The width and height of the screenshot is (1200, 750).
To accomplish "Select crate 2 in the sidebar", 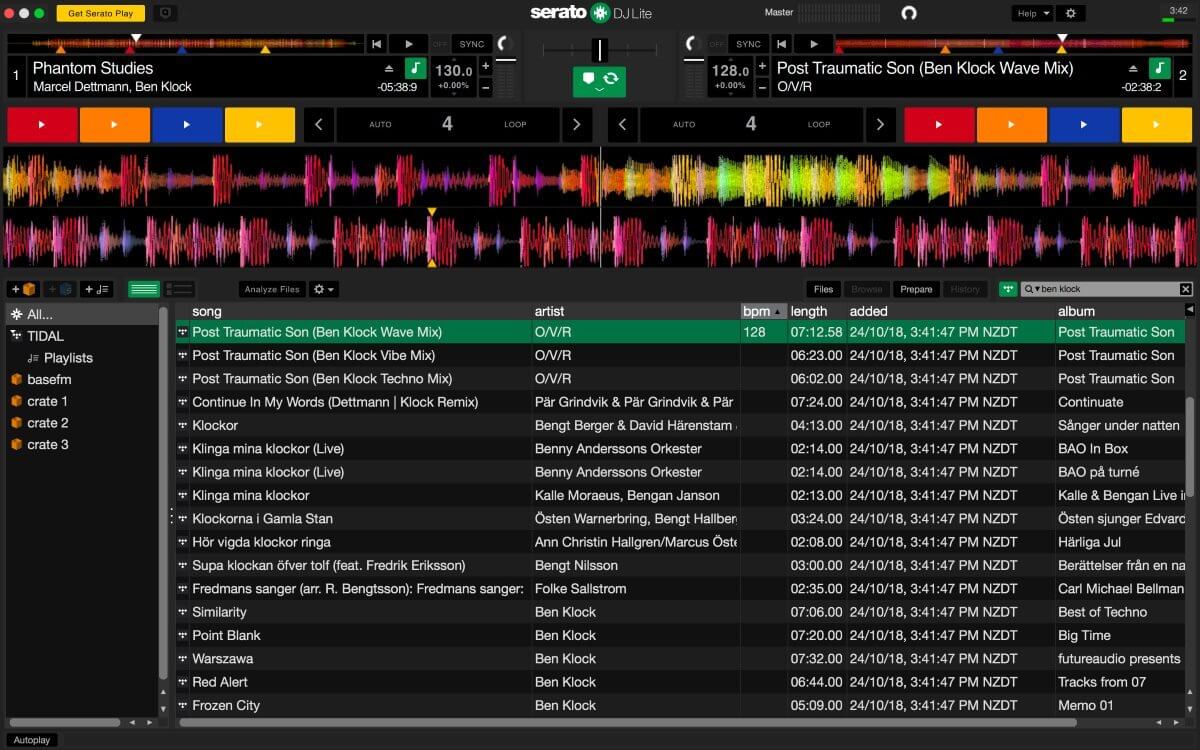I will point(47,423).
